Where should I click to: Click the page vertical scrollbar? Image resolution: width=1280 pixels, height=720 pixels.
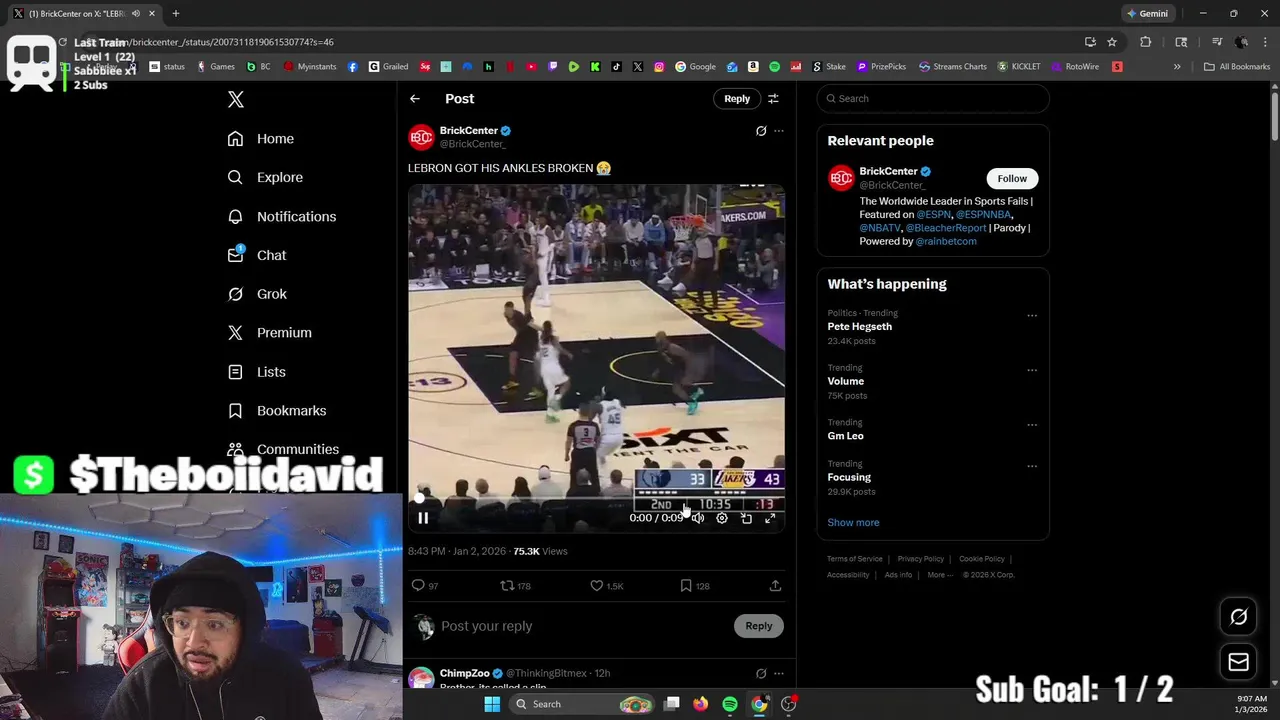pos(1275,115)
